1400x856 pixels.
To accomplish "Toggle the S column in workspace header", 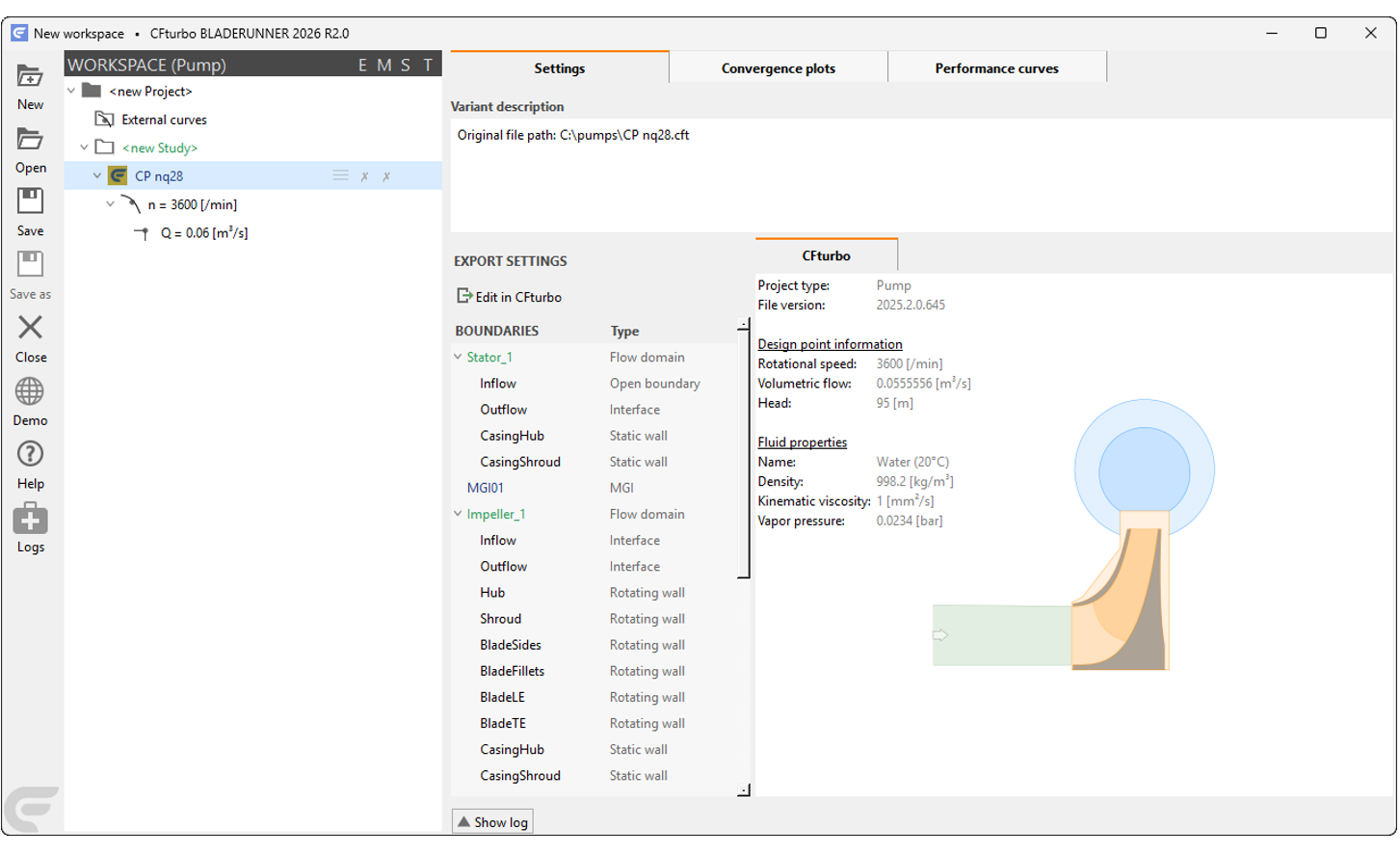I will [406, 65].
